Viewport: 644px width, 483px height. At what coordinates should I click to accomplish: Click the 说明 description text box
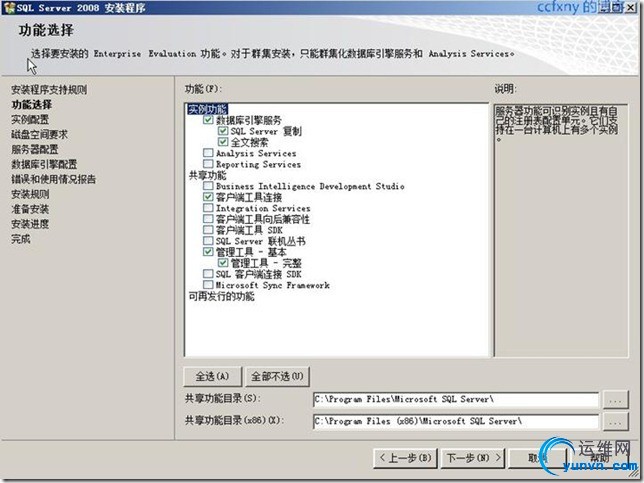click(561, 230)
